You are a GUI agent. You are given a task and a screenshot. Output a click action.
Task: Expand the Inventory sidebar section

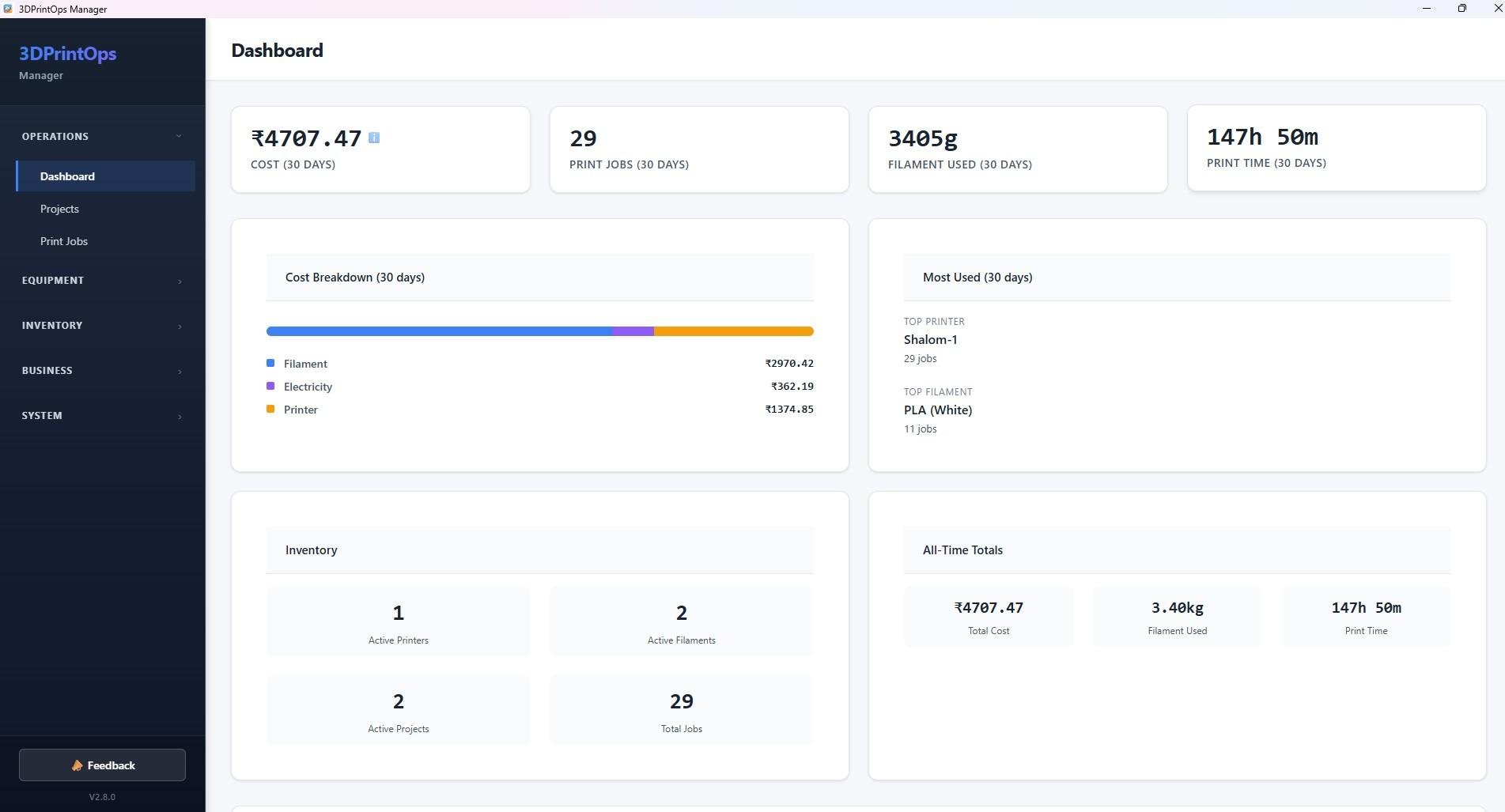[x=103, y=326]
